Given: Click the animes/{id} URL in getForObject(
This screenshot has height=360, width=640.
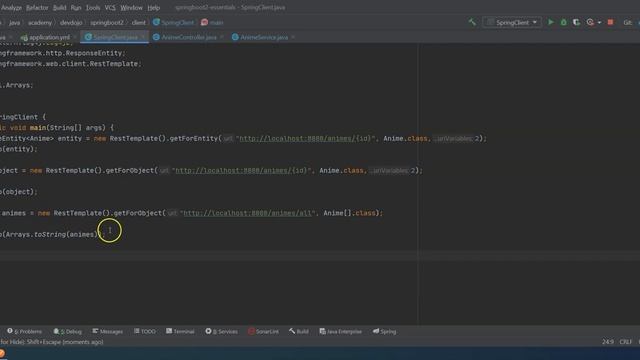Looking at the screenshot, I should (x=241, y=171).
